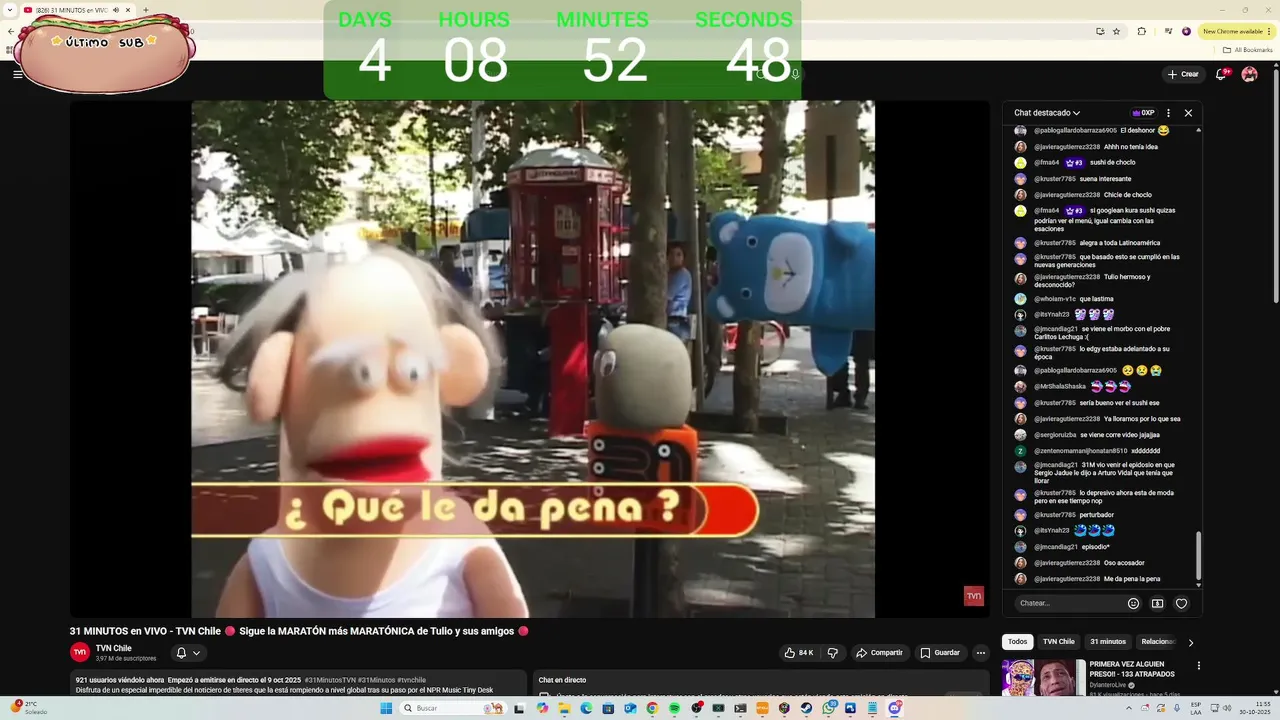Open Microsoft Store from the taskbar
This screenshot has height=720, width=1280.
(x=608, y=708)
